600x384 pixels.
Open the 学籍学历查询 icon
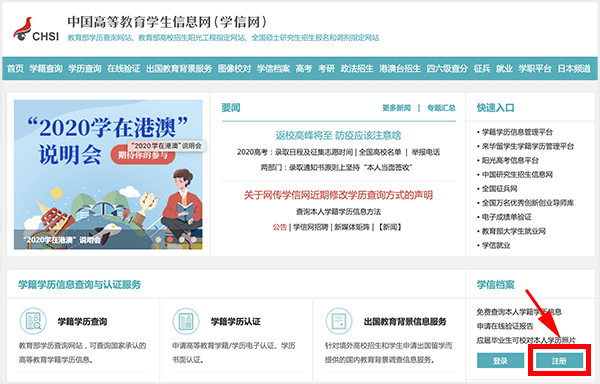pyautogui.click(x=33, y=321)
